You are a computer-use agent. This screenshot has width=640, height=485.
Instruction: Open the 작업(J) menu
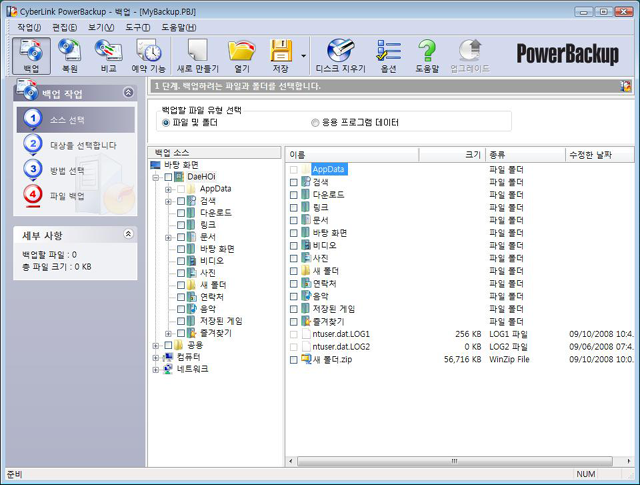click(x=29, y=27)
